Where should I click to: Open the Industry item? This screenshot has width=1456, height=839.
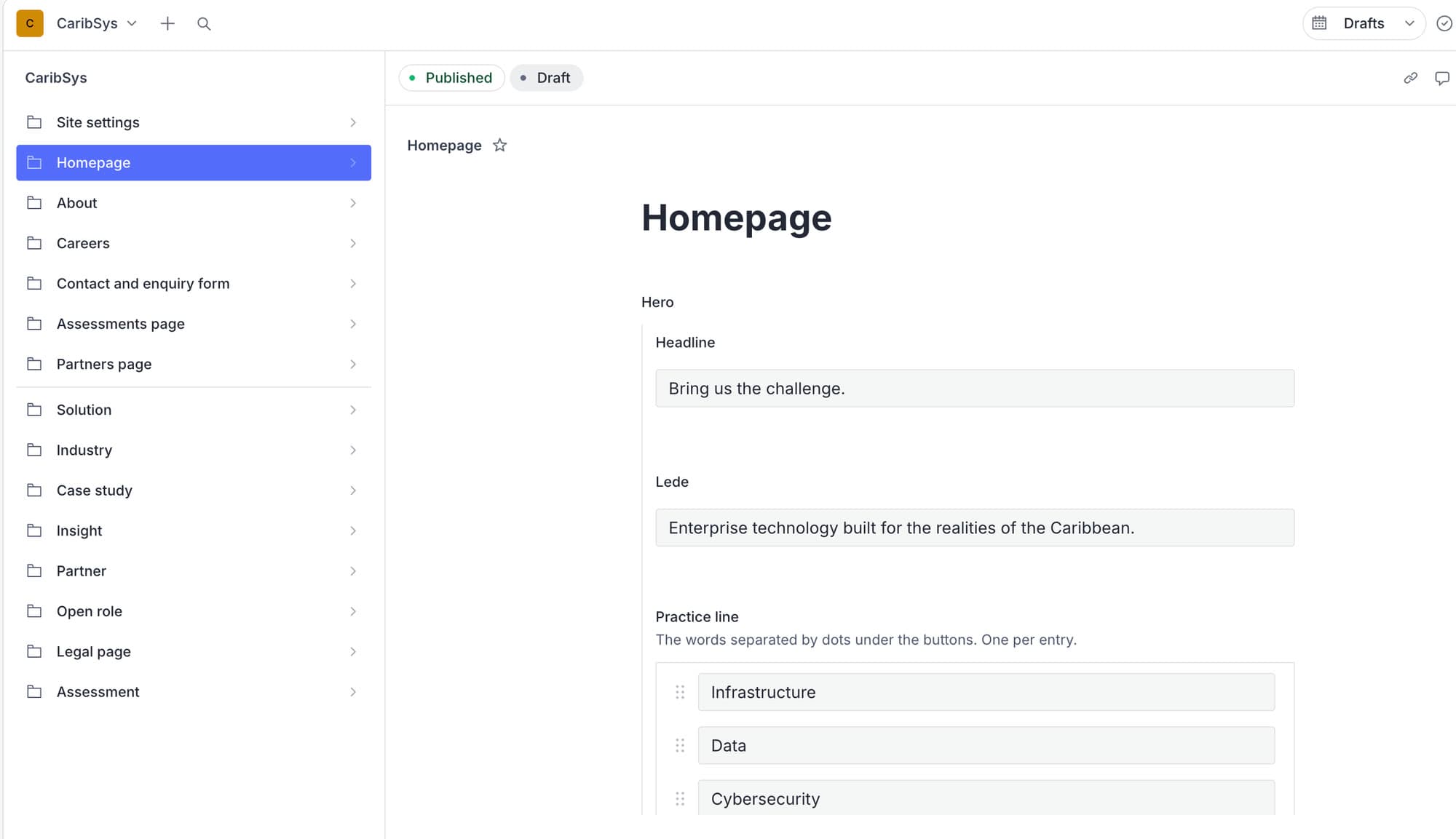(194, 450)
